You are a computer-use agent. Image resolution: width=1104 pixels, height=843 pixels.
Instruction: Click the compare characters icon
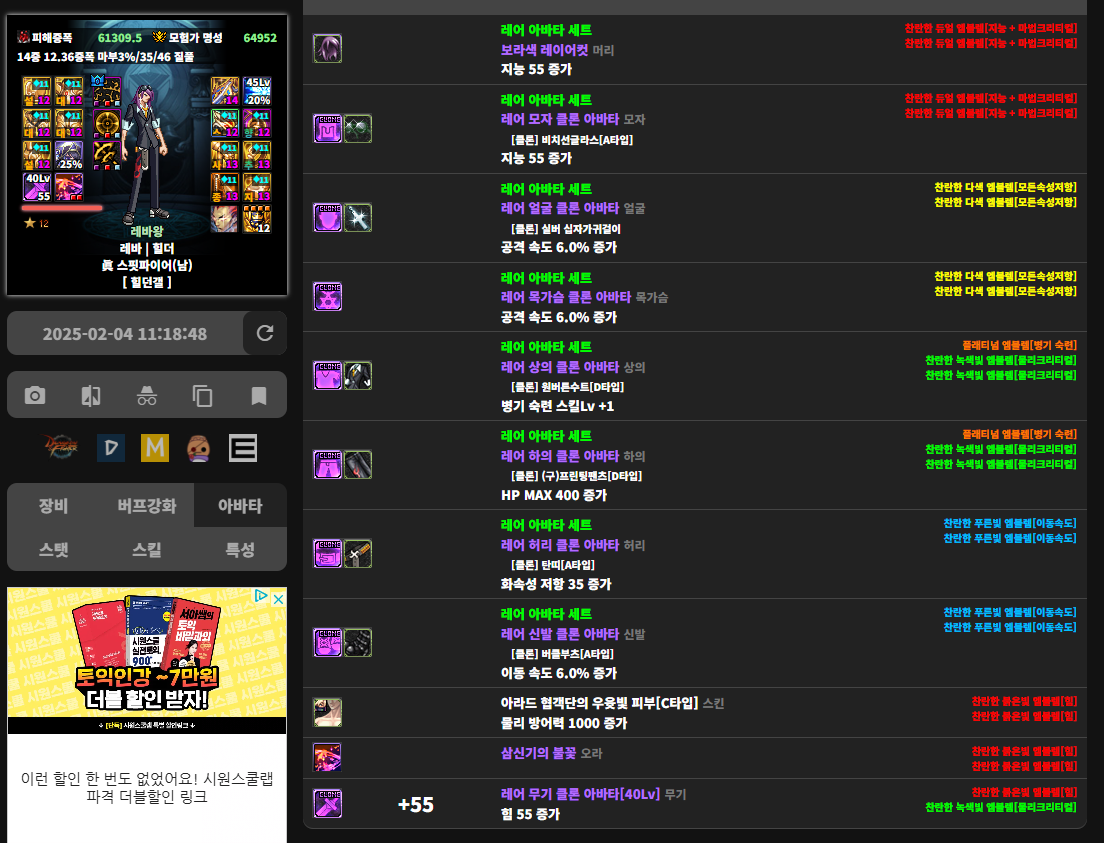(91, 396)
